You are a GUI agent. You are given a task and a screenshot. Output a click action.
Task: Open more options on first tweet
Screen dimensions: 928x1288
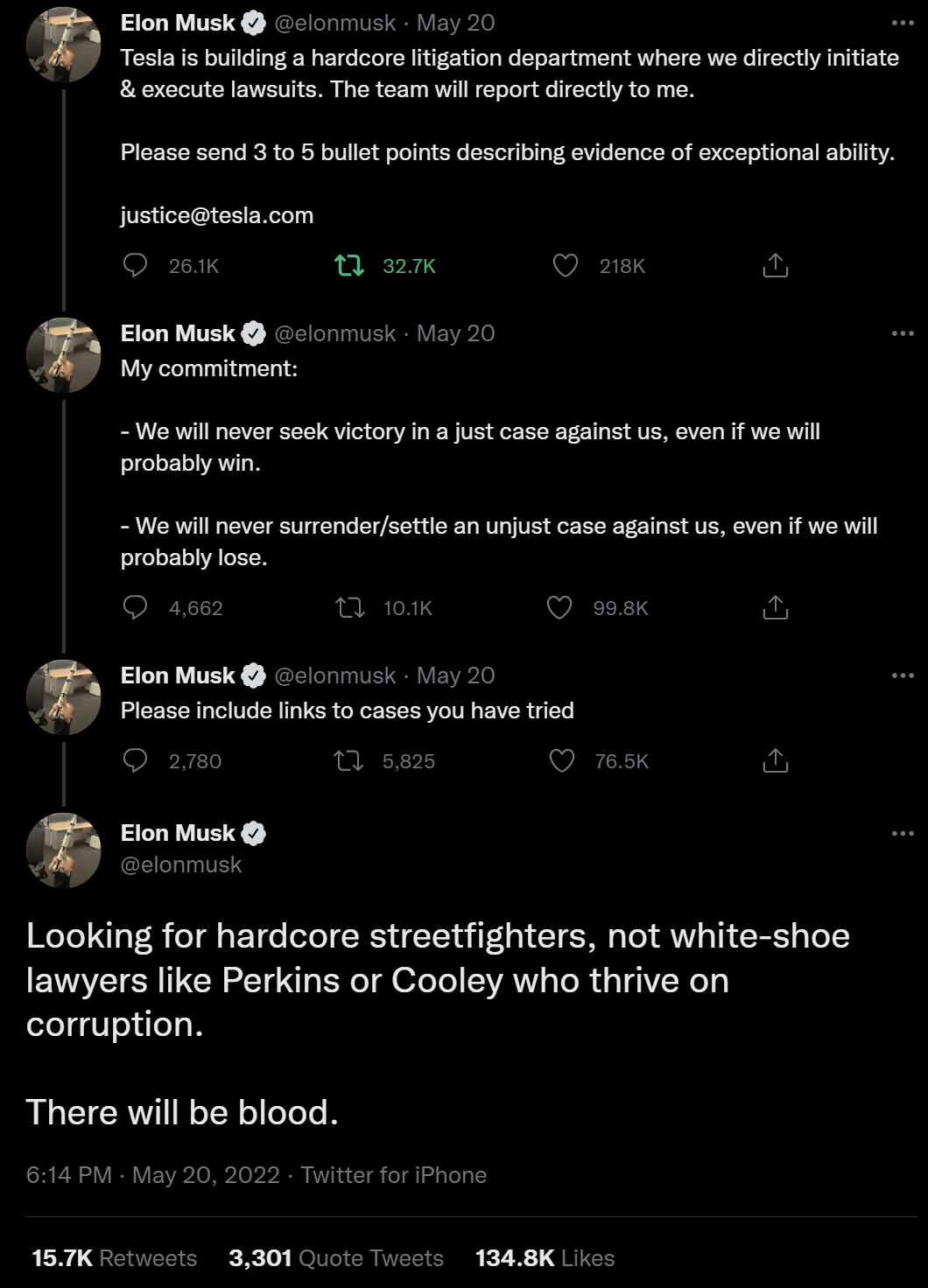tap(903, 23)
